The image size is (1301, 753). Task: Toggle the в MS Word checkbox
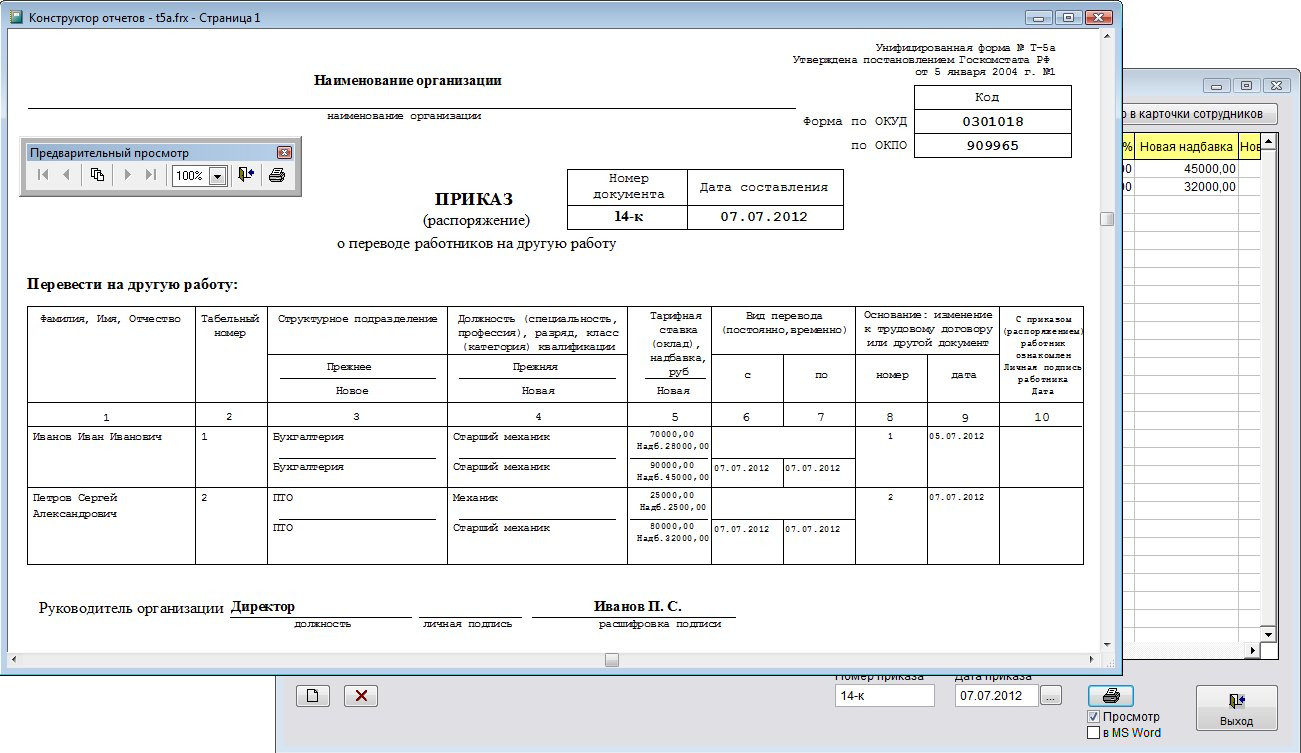click(1094, 733)
